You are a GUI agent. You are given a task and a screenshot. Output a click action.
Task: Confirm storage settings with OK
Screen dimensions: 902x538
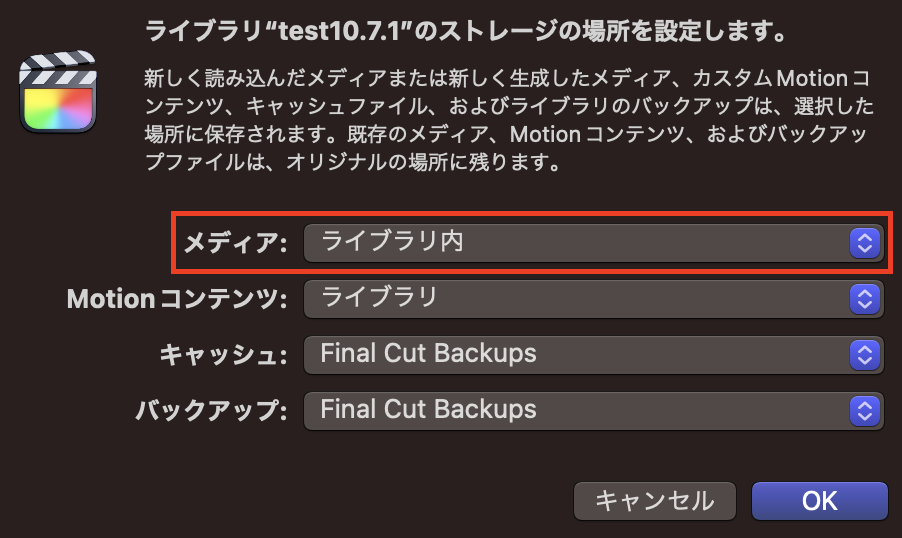click(819, 500)
